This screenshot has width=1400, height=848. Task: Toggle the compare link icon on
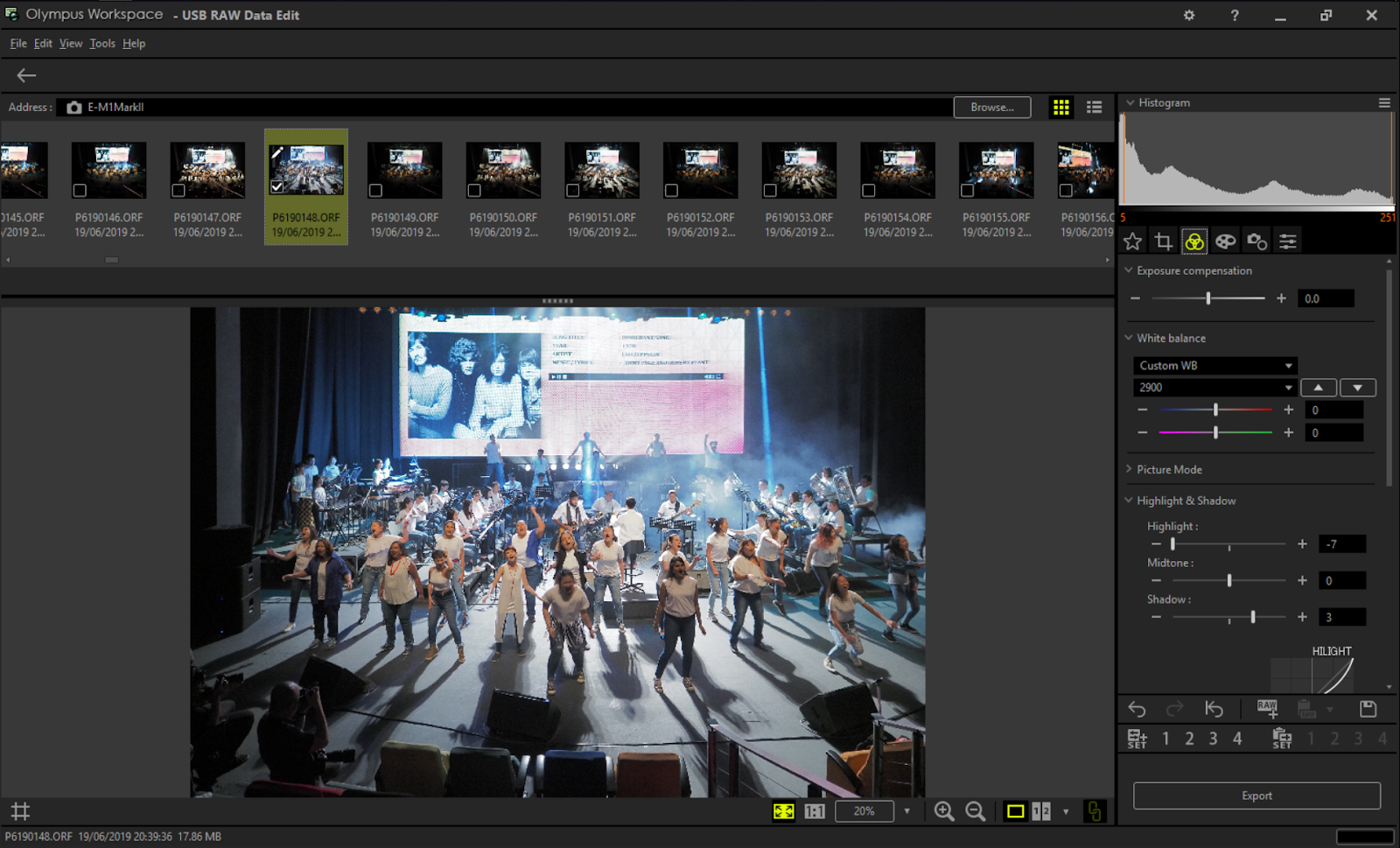pyautogui.click(x=1093, y=811)
